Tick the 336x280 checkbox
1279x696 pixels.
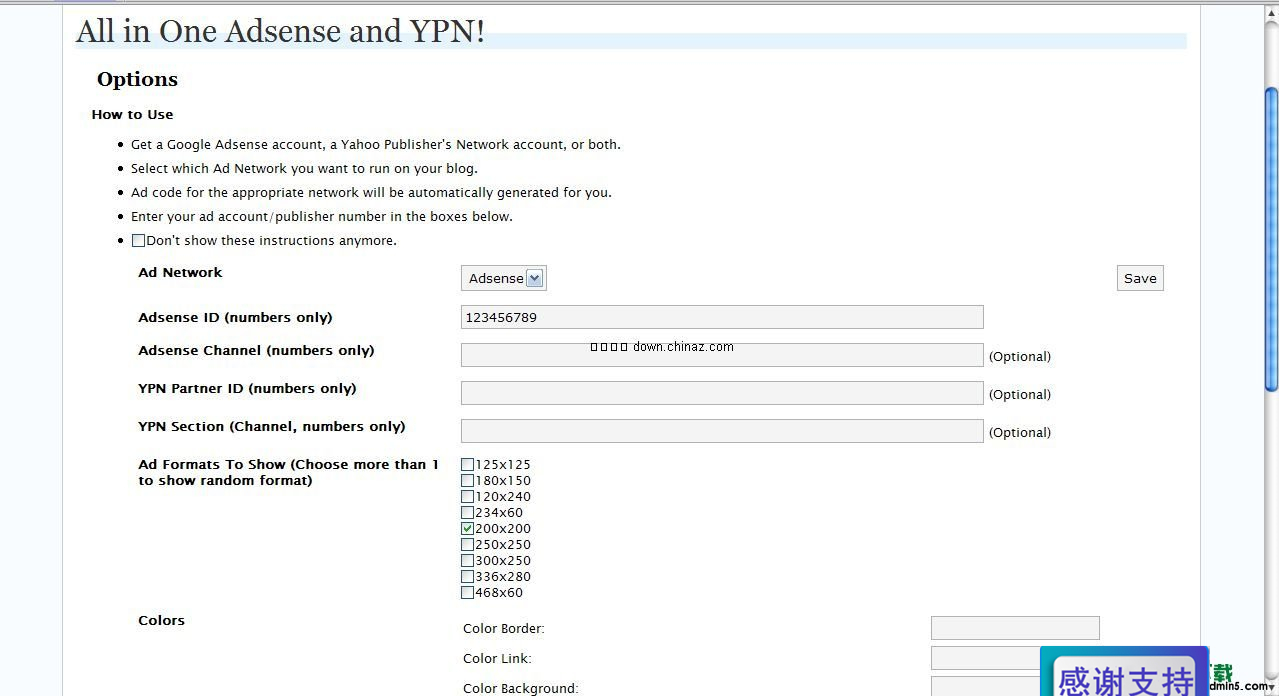coord(467,576)
